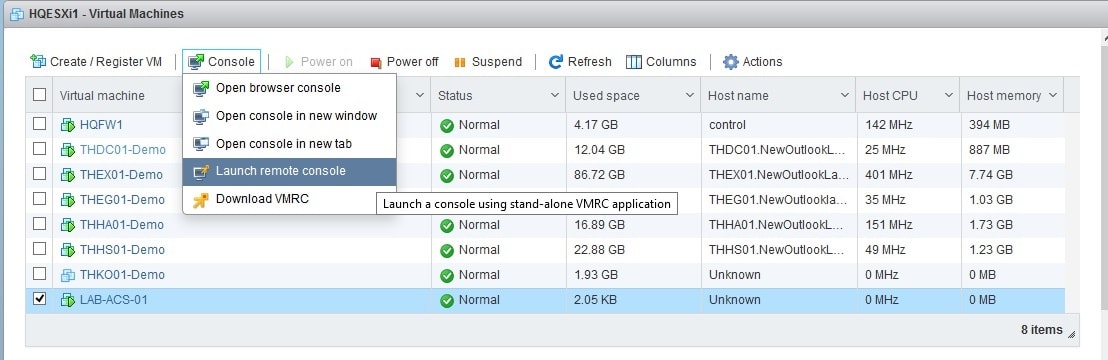Click the LAB-ACS-01 VM icon
The height and width of the screenshot is (360, 1108).
(68, 300)
